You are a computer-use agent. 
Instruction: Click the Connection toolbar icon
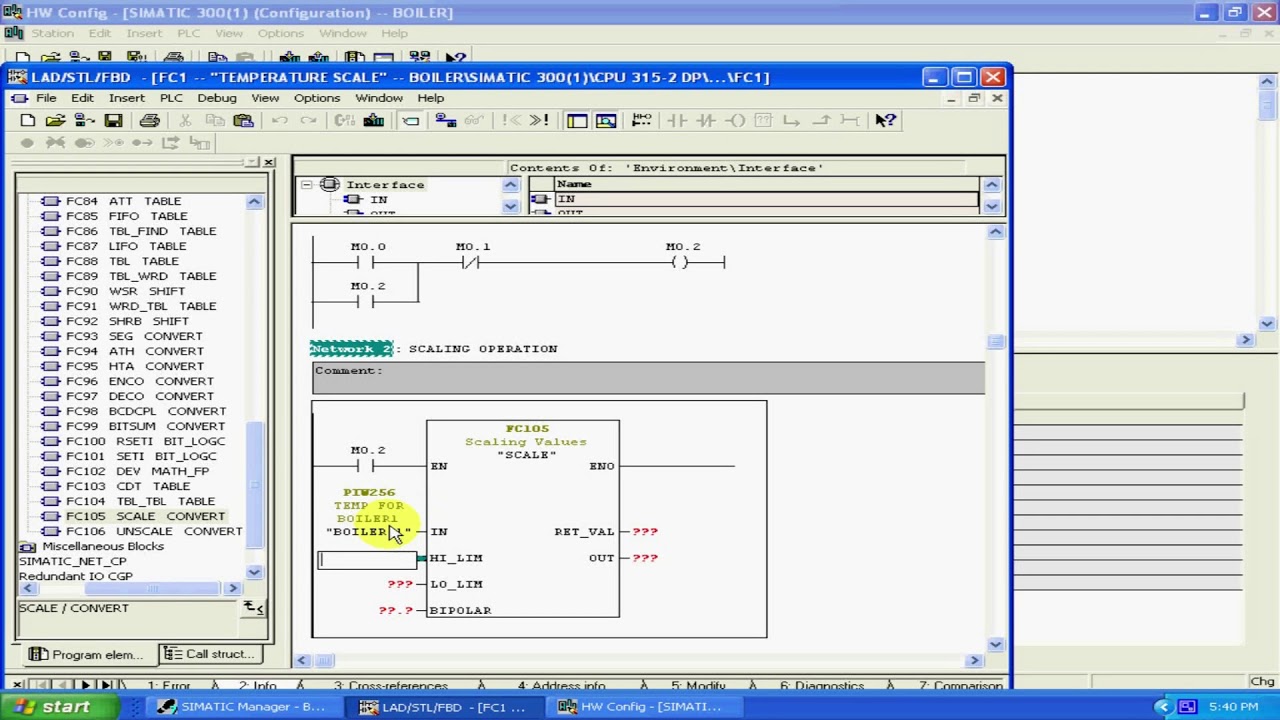(x=850, y=120)
